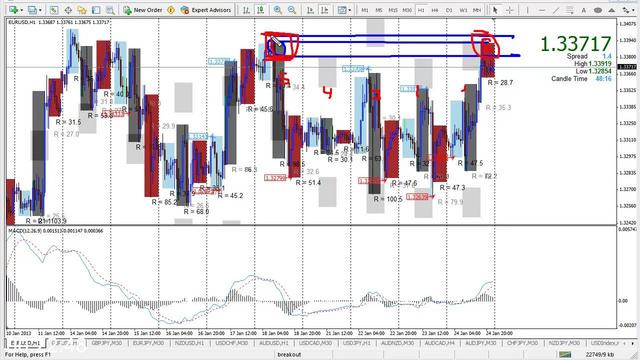This screenshot has height=360, width=640.
Task: Open the AUDCAD,H4 chart tab
Action: coord(440,343)
